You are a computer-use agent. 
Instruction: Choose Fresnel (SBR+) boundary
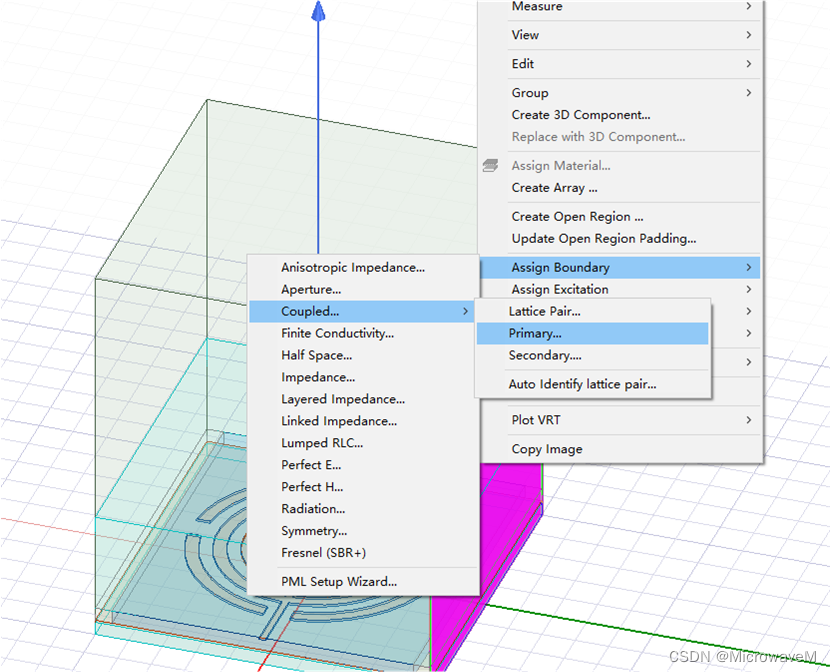click(x=363, y=553)
